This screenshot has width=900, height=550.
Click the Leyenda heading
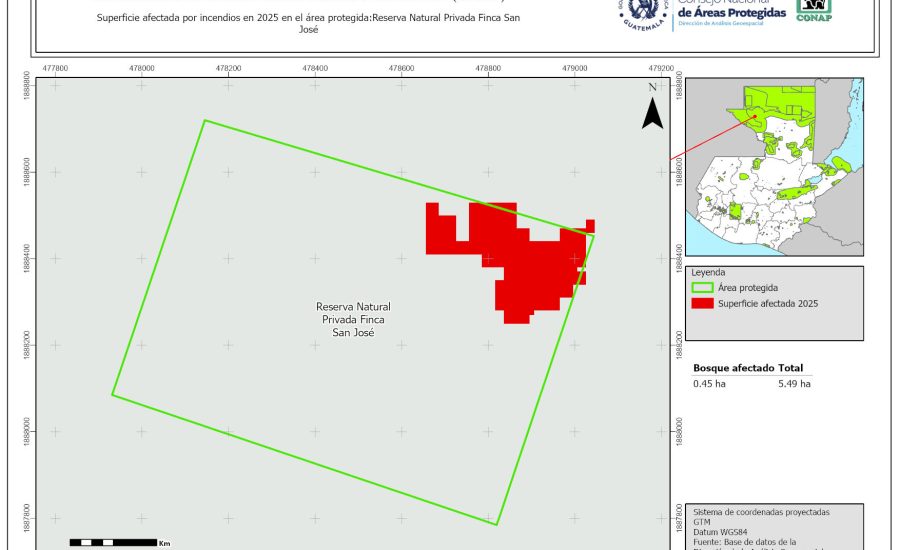point(708,272)
